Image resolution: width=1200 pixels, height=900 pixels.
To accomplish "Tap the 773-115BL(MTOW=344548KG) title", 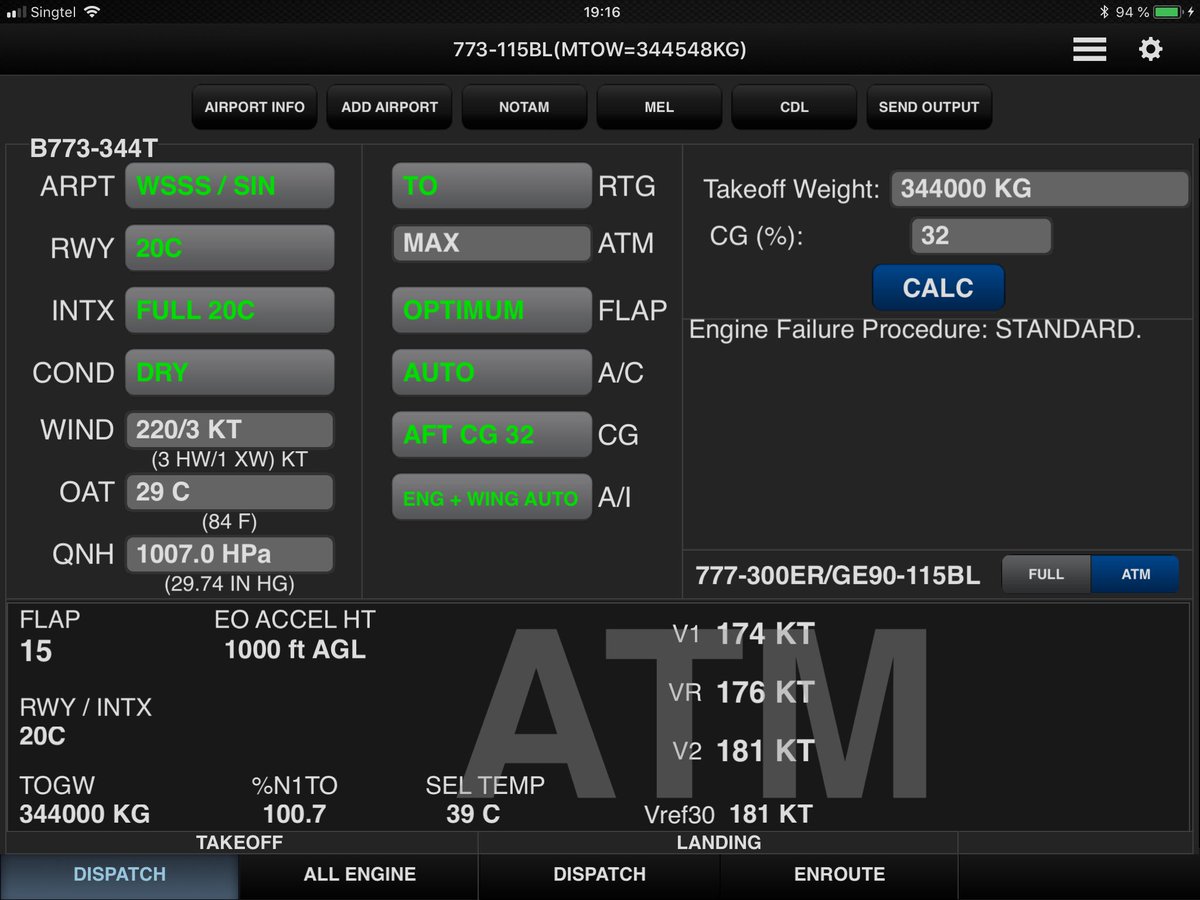I will pos(600,49).
